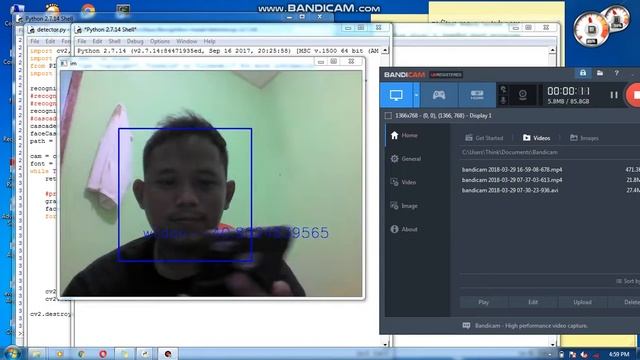Click the 1366x768 Display 1 target text

[x=443, y=116]
